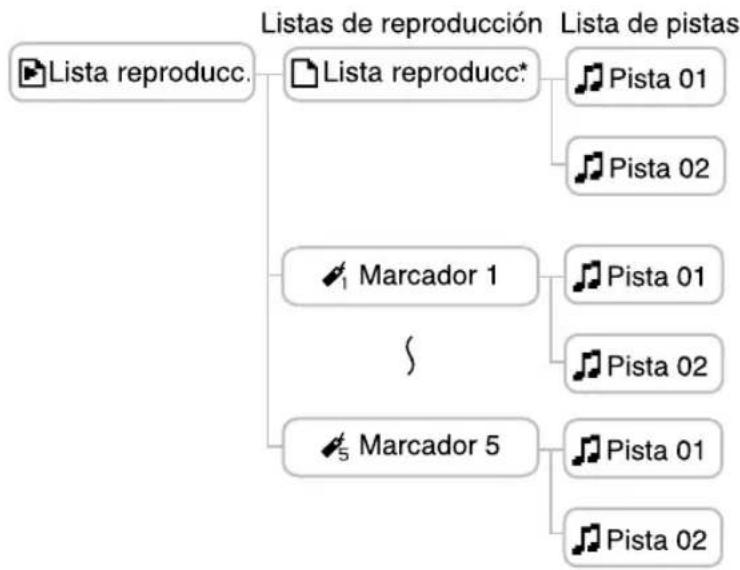
Task: Select Pista 02 label in bottom track group
Action: (x=654, y=540)
